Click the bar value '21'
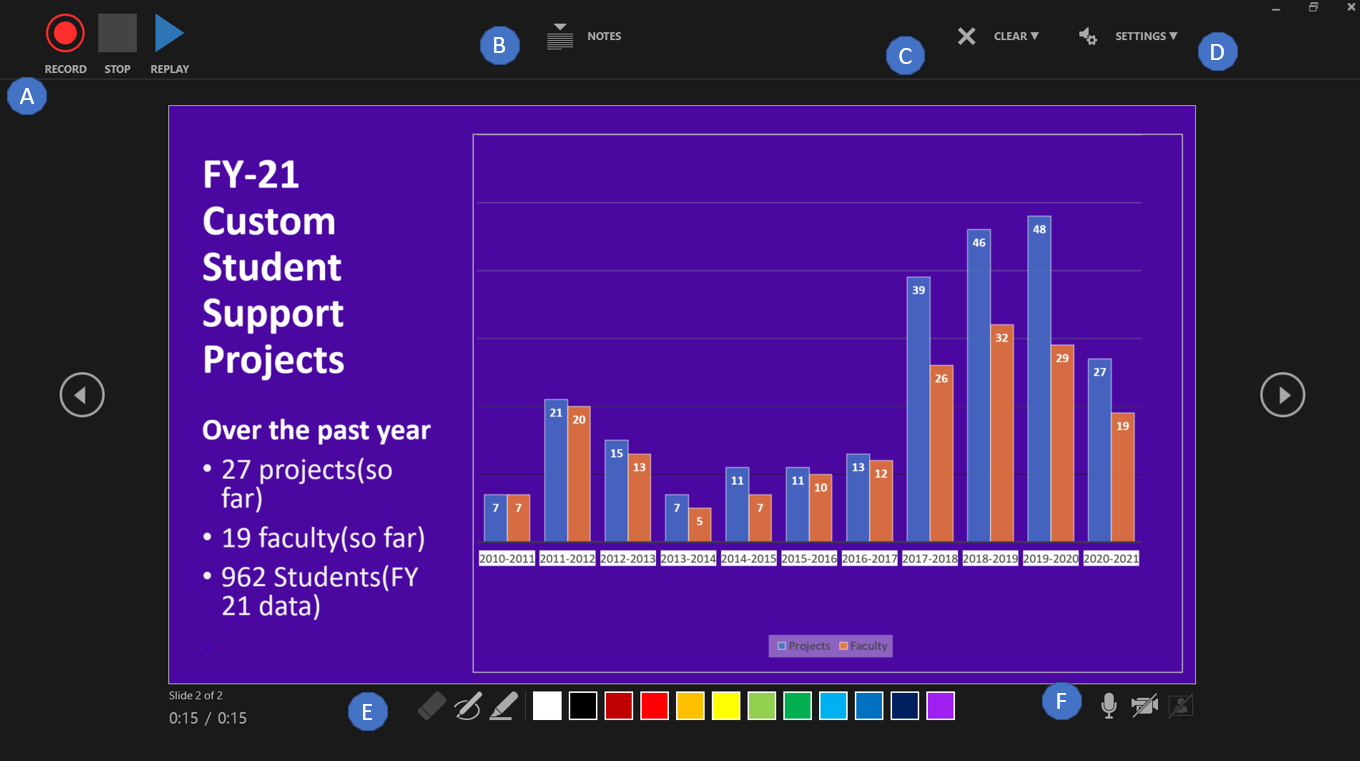The image size is (1360, 761). coord(556,413)
